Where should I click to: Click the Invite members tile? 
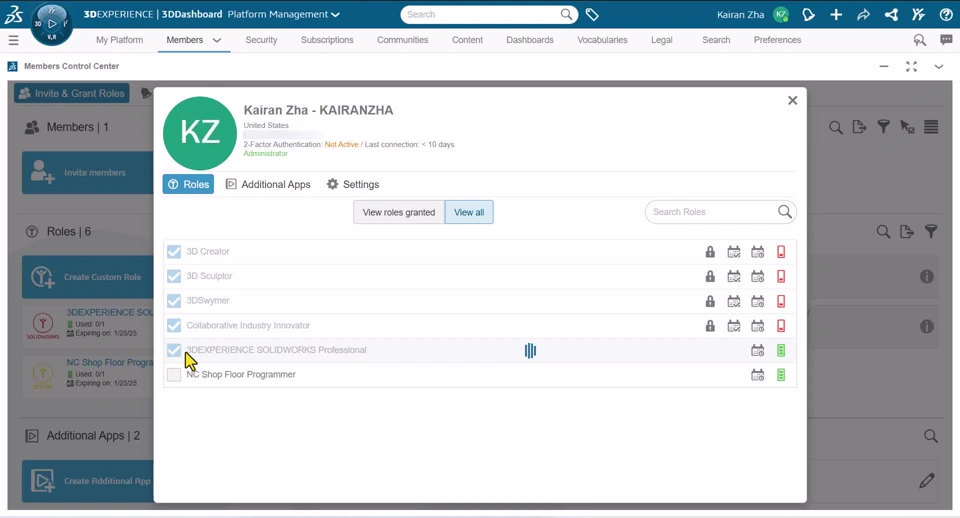[88, 173]
